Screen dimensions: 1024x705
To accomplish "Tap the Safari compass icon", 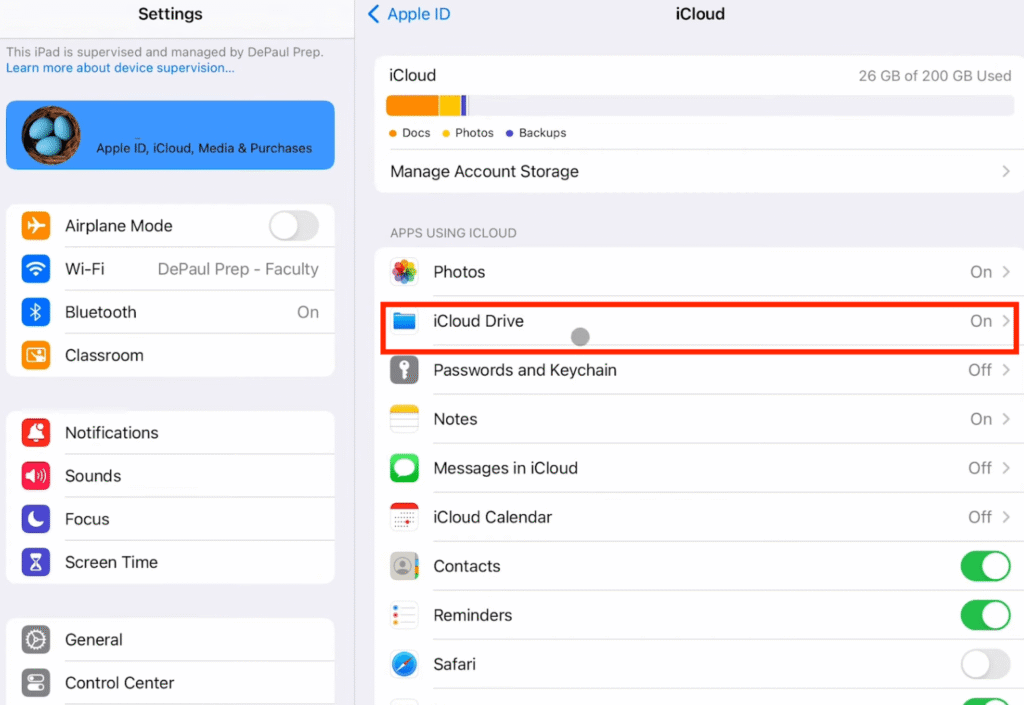I will [404, 664].
